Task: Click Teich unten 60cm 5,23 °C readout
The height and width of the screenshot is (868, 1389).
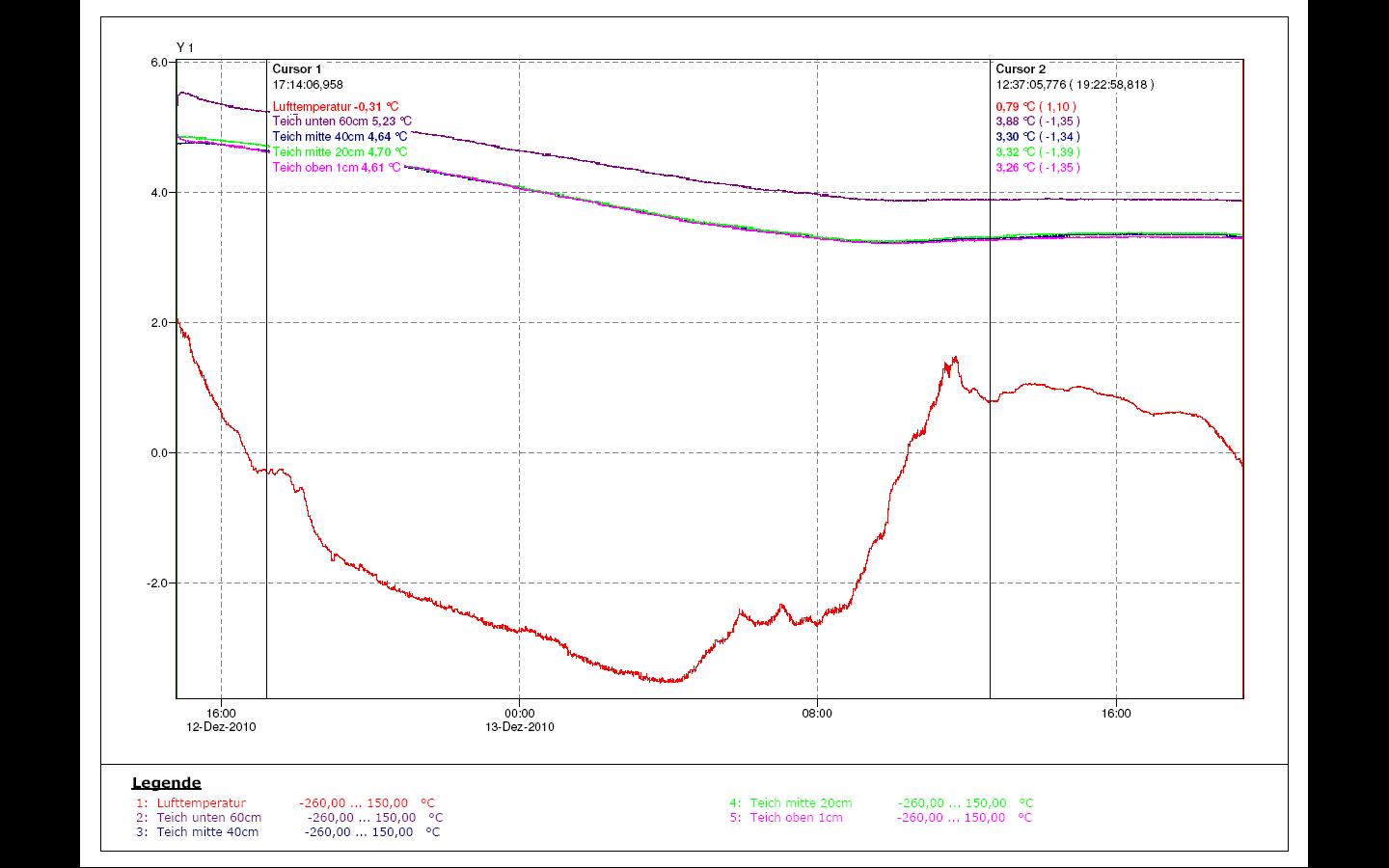Action: tap(341, 122)
